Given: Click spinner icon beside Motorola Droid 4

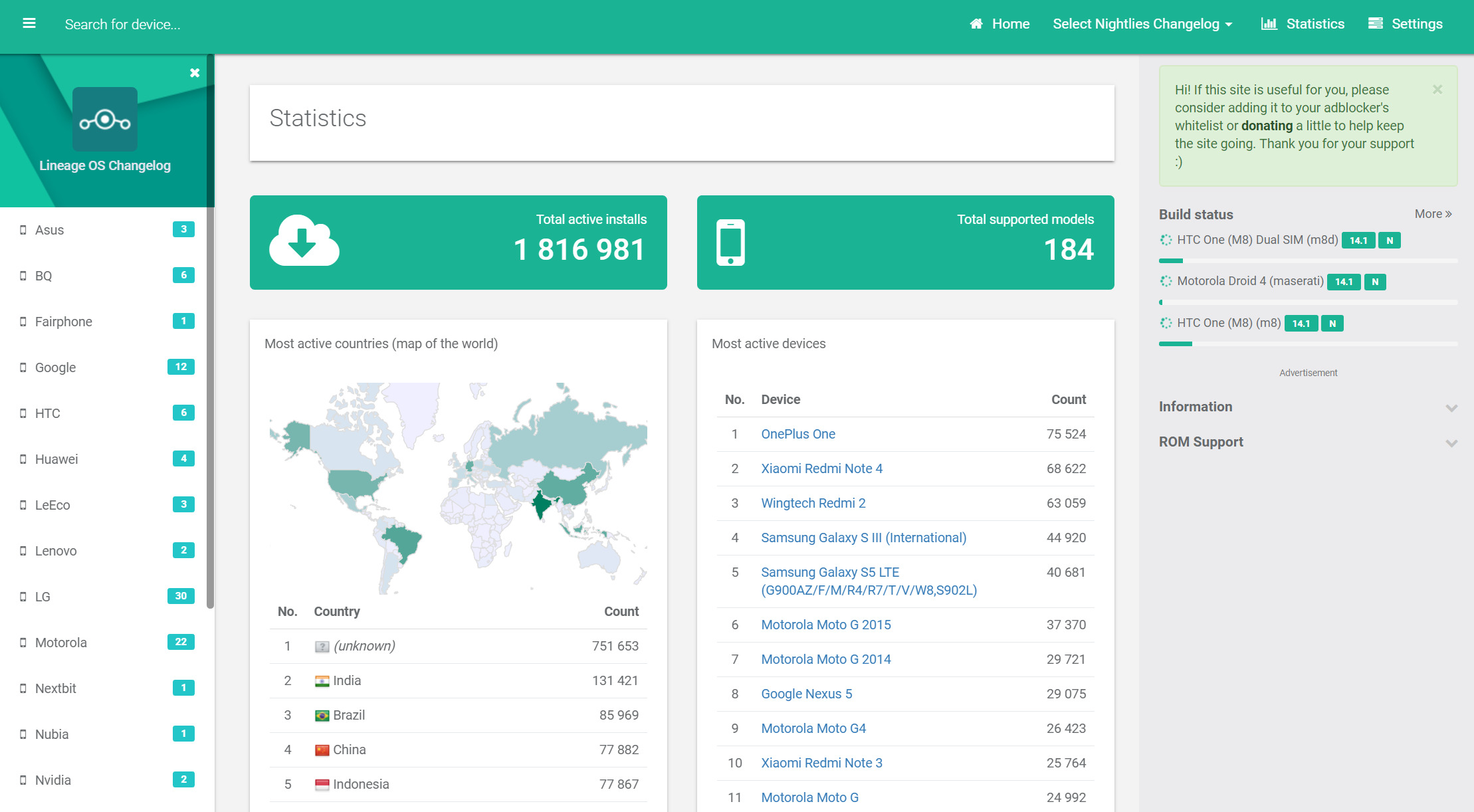Looking at the screenshot, I should (1166, 281).
